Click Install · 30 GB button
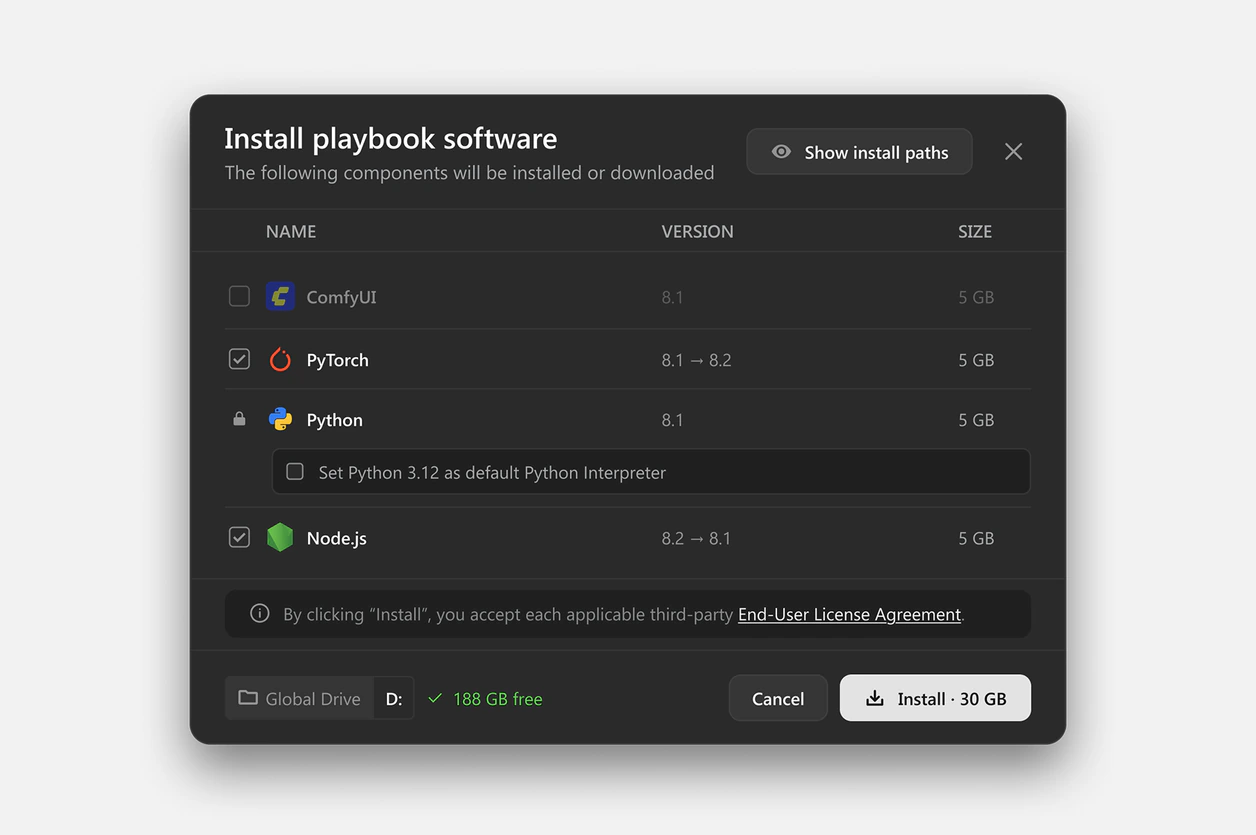 coord(935,698)
